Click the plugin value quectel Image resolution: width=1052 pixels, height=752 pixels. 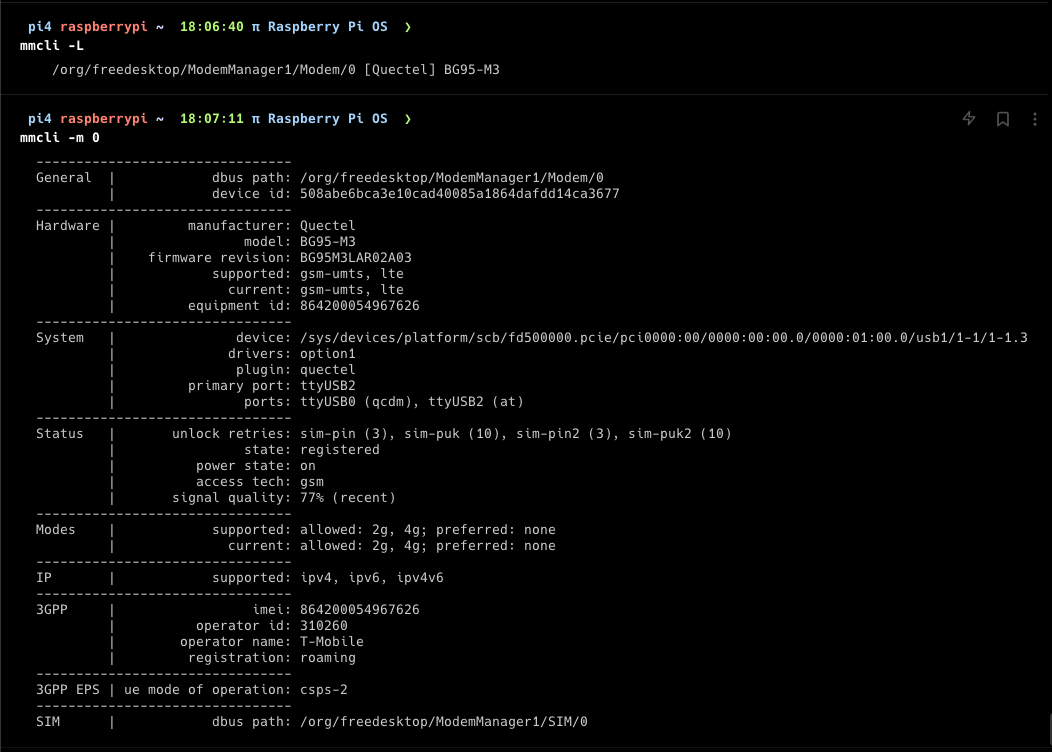point(327,370)
